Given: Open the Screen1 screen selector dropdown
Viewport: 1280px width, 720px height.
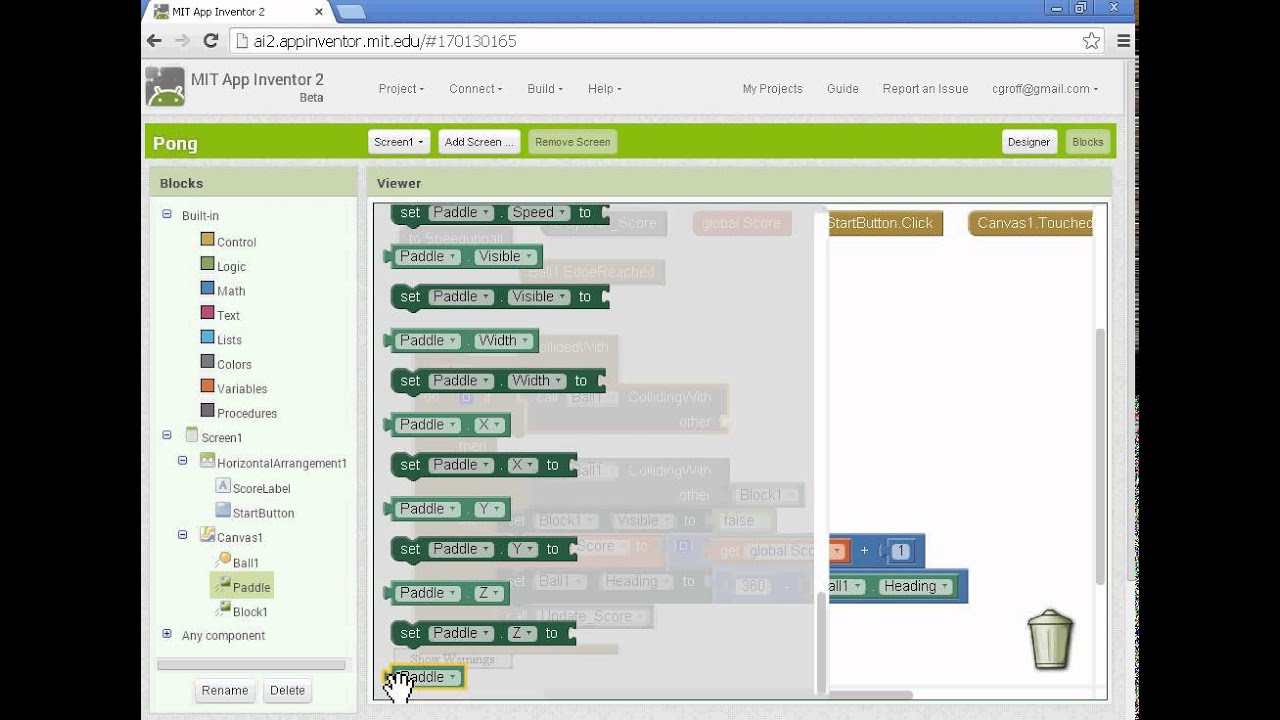Looking at the screenshot, I should coord(399,142).
